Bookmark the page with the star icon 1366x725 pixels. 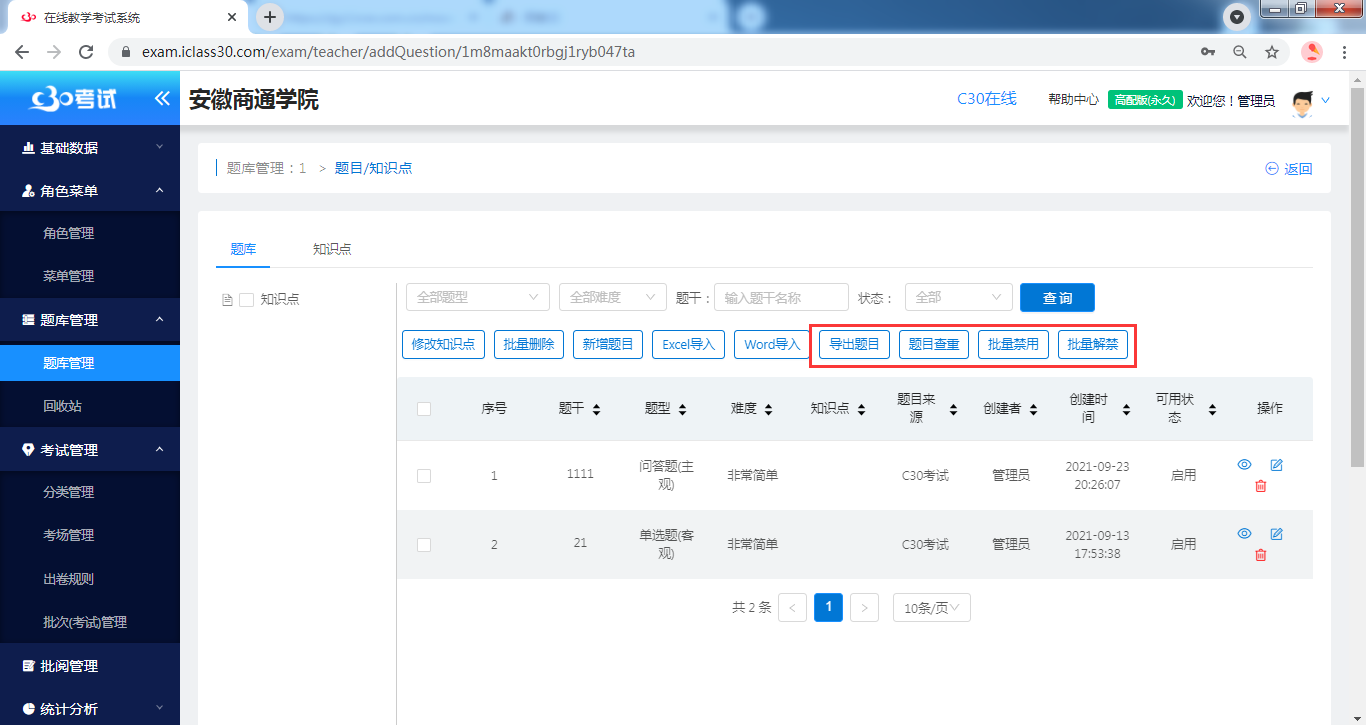(1272, 52)
